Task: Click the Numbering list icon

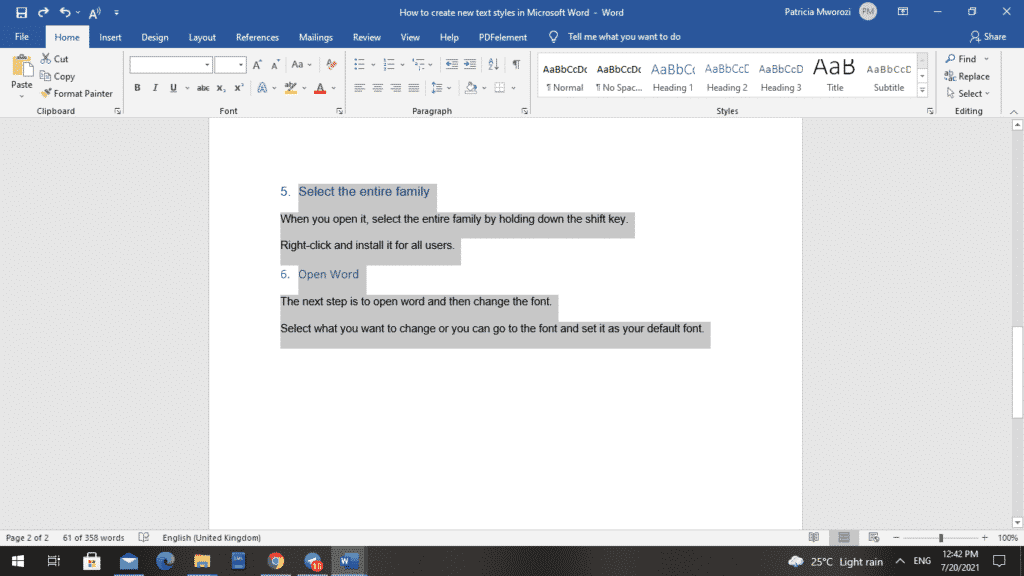Action: pos(389,64)
